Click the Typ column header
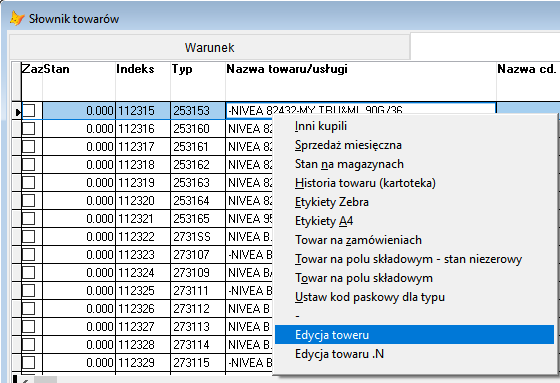The height and width of the screenshot is (383, 560). click(x=198, y=81)
